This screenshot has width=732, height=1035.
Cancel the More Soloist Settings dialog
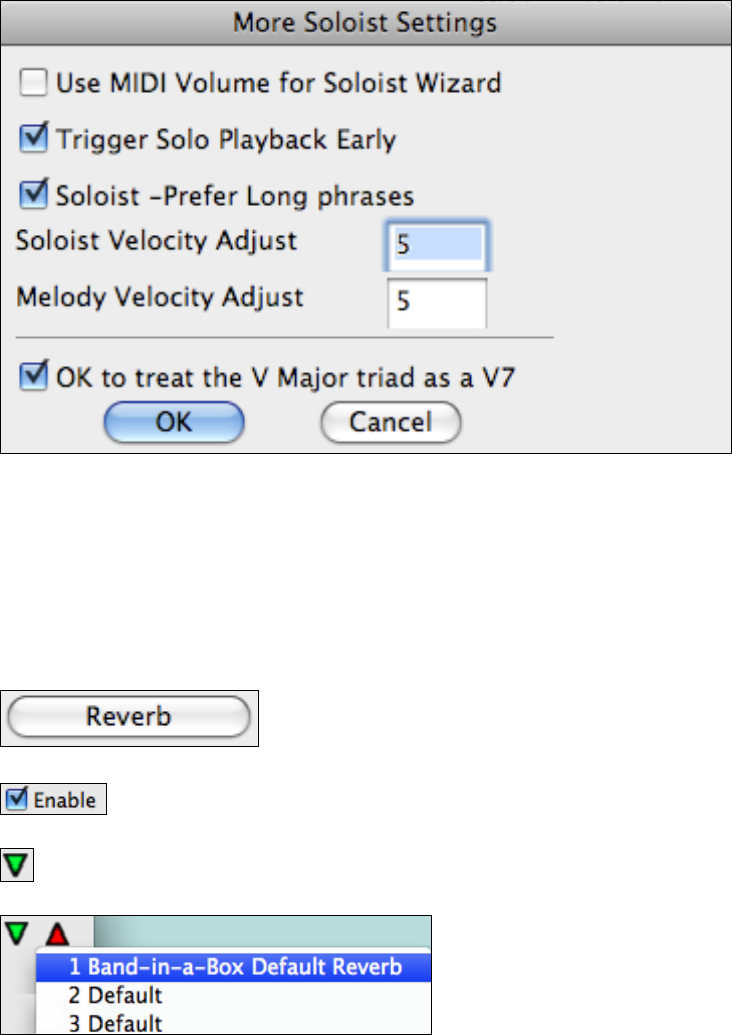pos(390,422)
